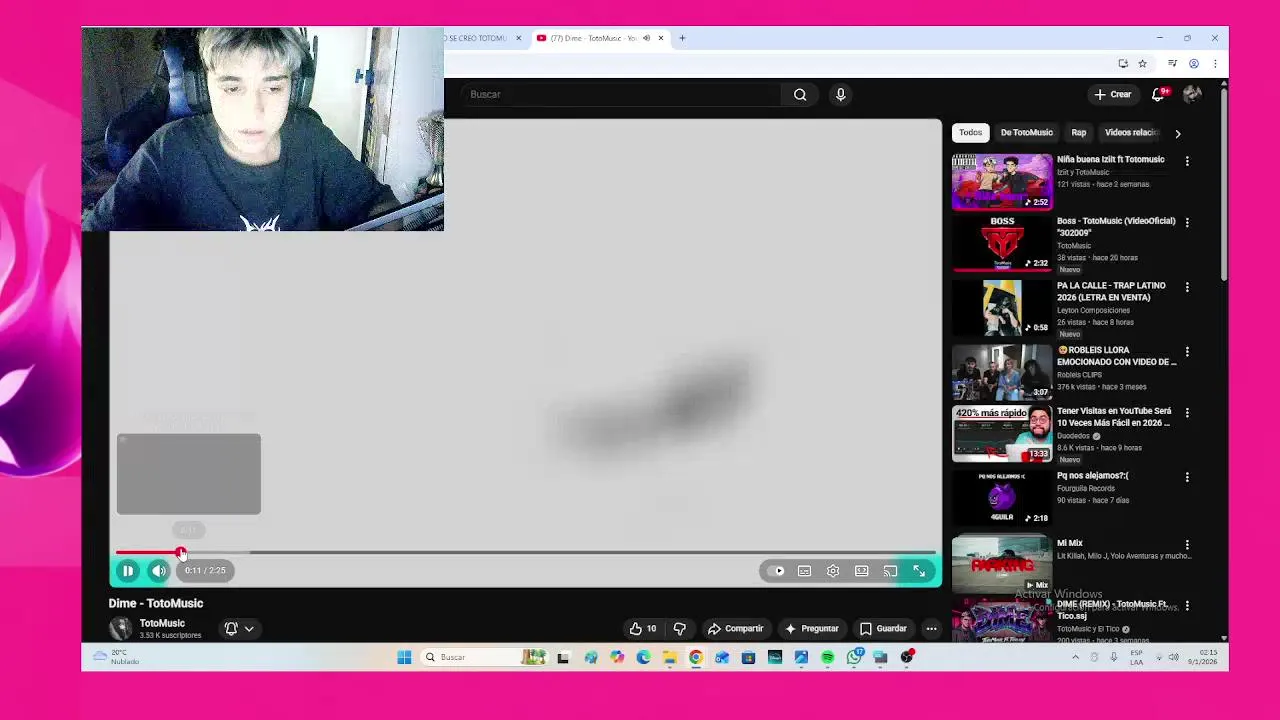The height and width of the screenshot is (720, 1280).
Task: Open Pq nos alejamos?:( video title
Action: [1093, 476]
